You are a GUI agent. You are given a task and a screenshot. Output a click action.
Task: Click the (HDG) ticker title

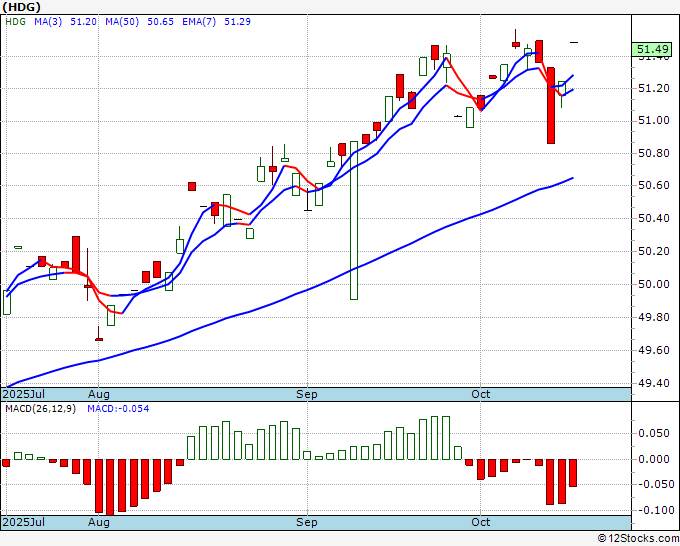click(x=21, y=7)
